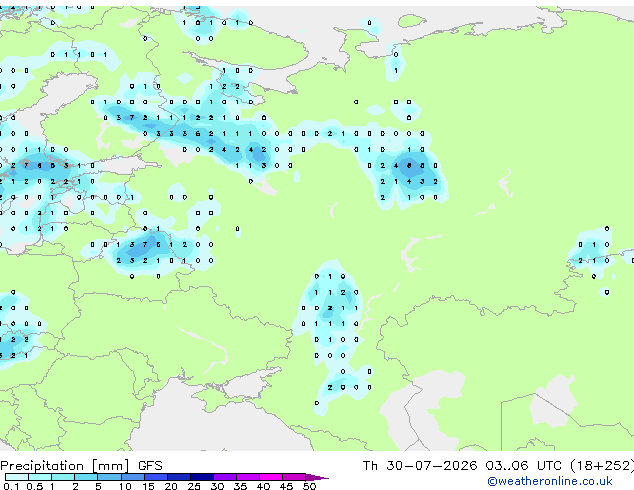Viewport: 634px width, 490px height.
Task: Click the legend value "25"
Action: [x=194, y=486]
